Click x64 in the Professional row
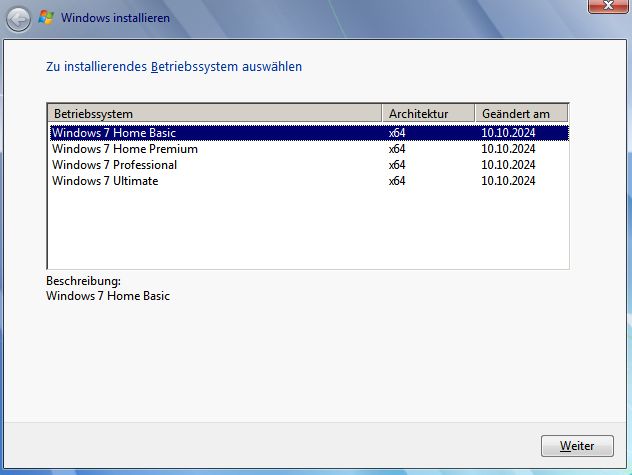The image size is (632, 475). tap(397, 165)
